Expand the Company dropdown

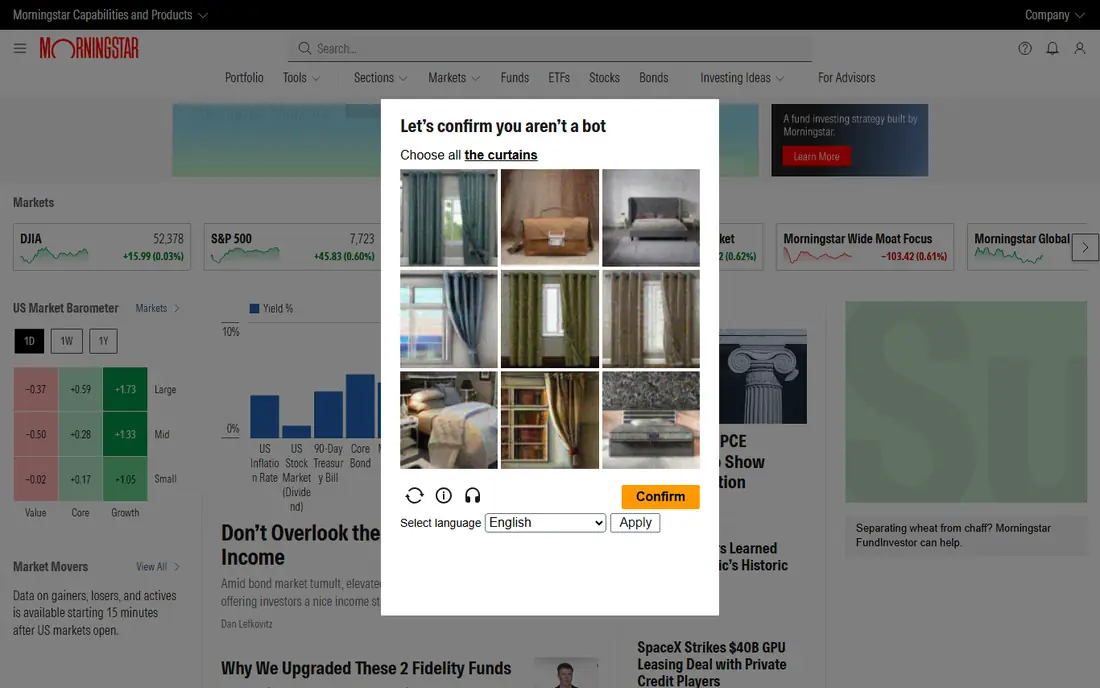pos(1054,15)
